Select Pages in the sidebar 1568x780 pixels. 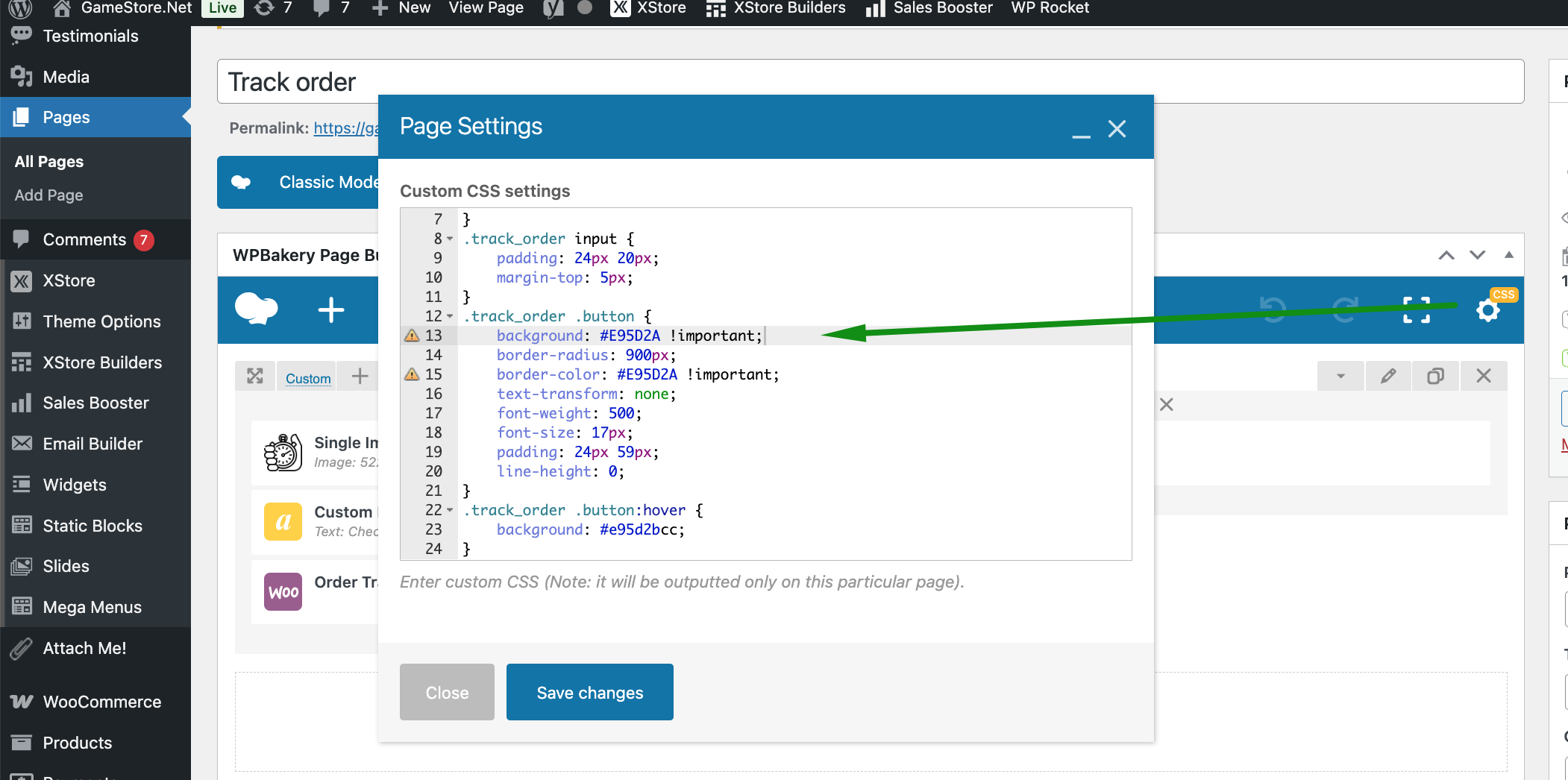point(95,117)
